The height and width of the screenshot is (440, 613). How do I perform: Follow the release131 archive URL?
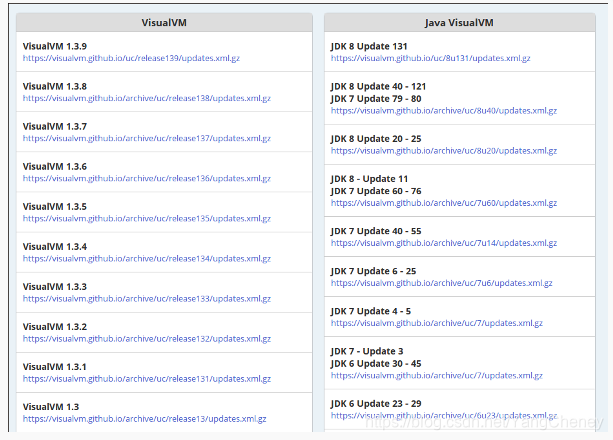[147, 379]
